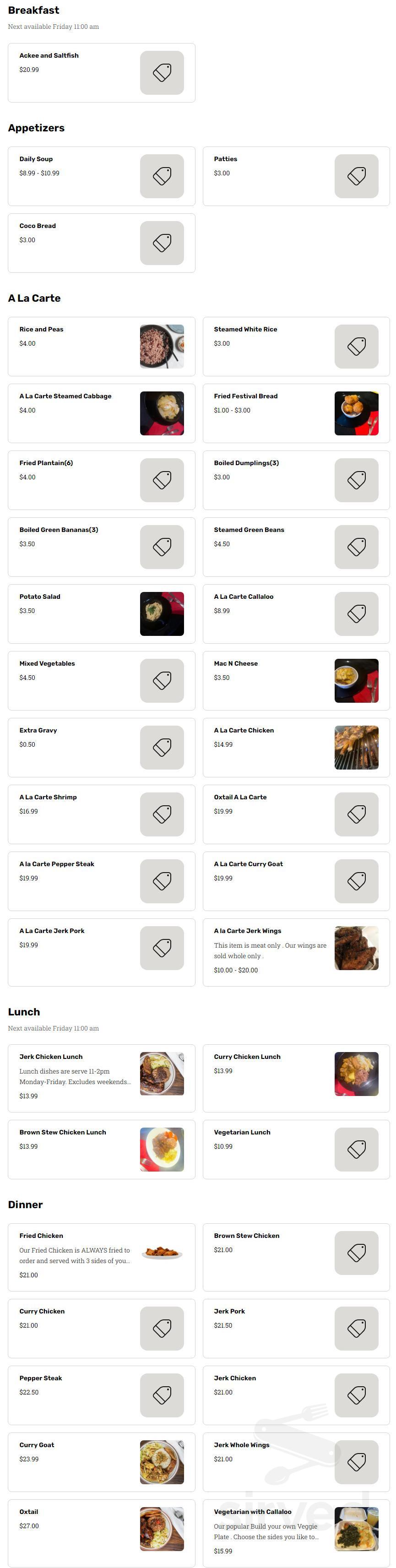Click the tag icon beside Vegetarian Lunch
This screenshot has height=1568, width=396.
pyautogui.click(x=357, y=1150)
